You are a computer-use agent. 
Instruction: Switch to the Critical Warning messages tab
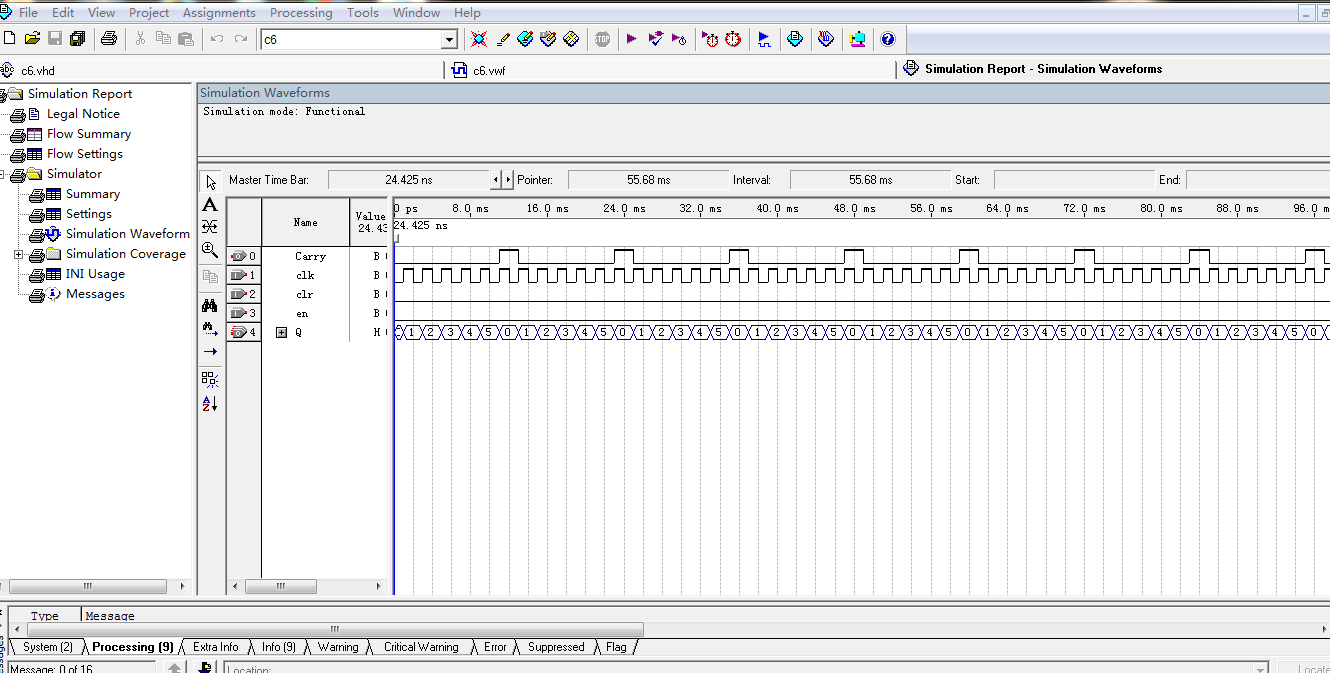tap(421, 647)
